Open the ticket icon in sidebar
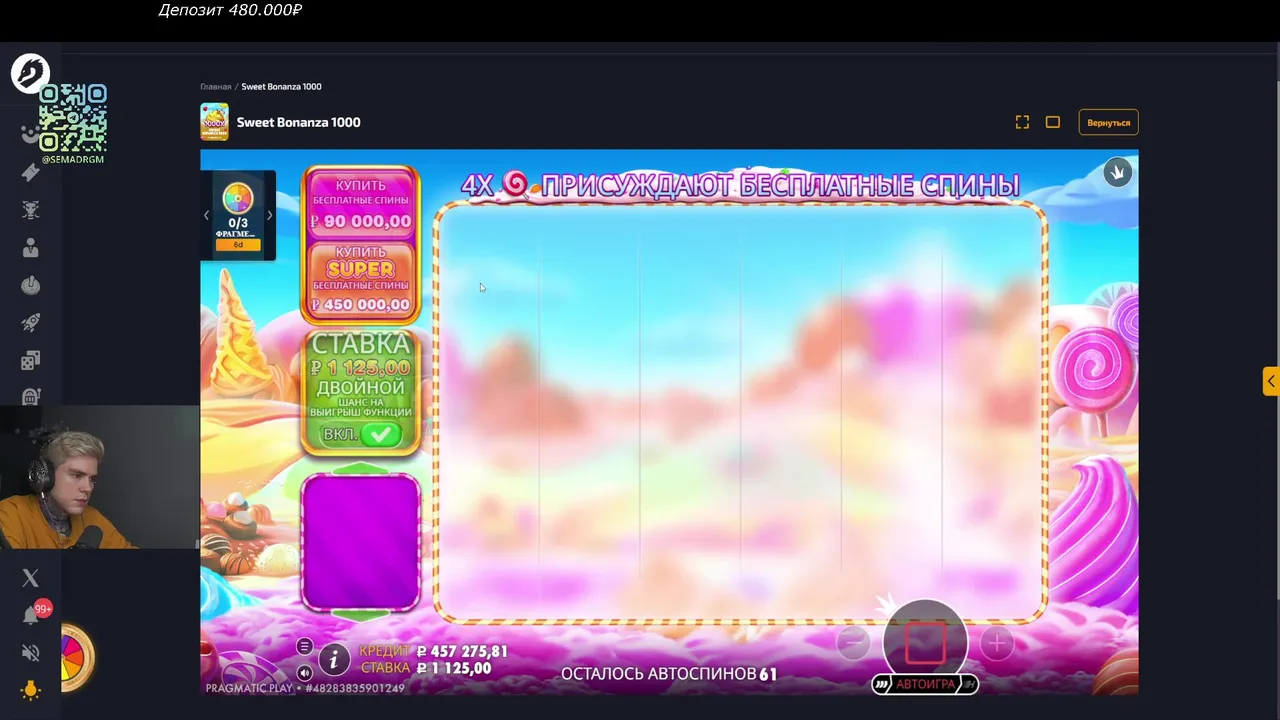 30,173
